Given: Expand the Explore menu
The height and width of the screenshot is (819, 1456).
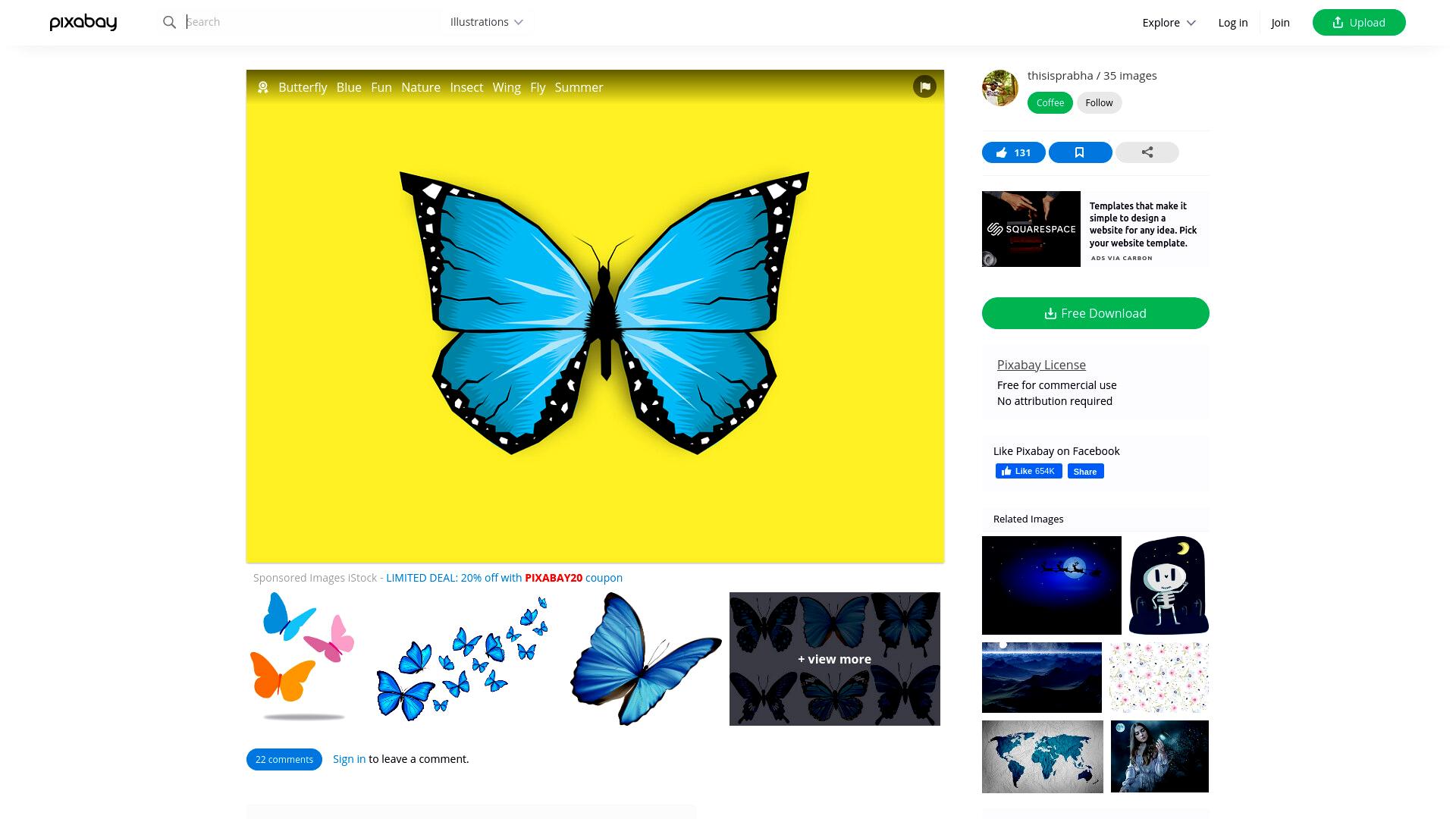Looking at the screenshot, I should [x=1169, y=23].
